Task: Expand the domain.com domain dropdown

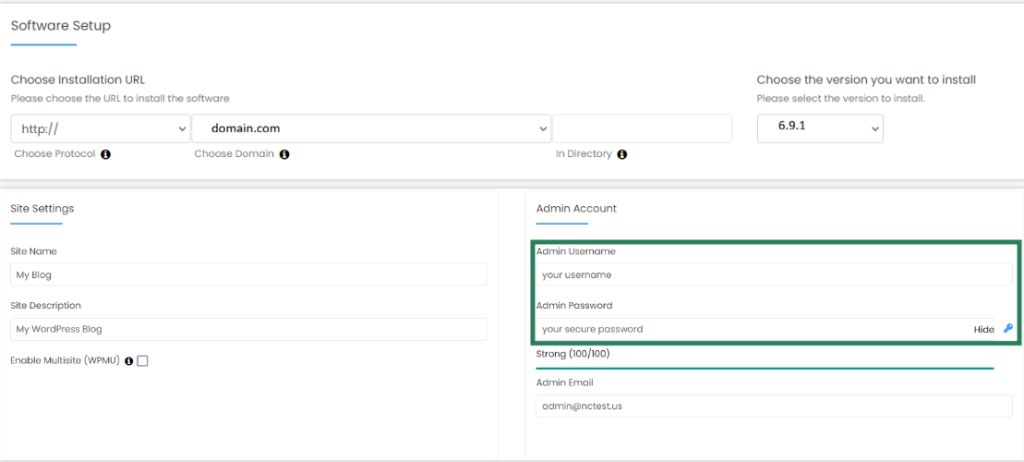Action: pyautogui.click(x=371, y=129)
